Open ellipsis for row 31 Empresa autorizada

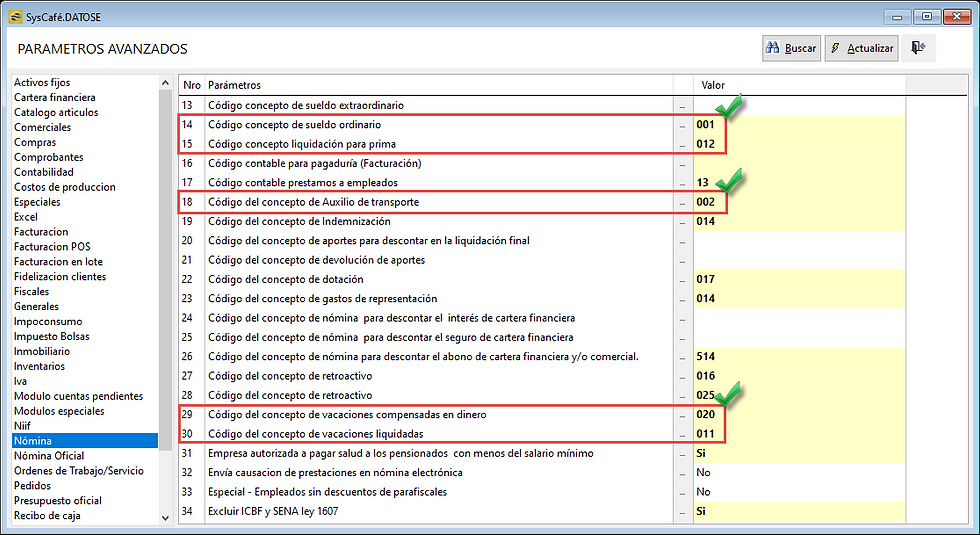click(x=683, y=454)
